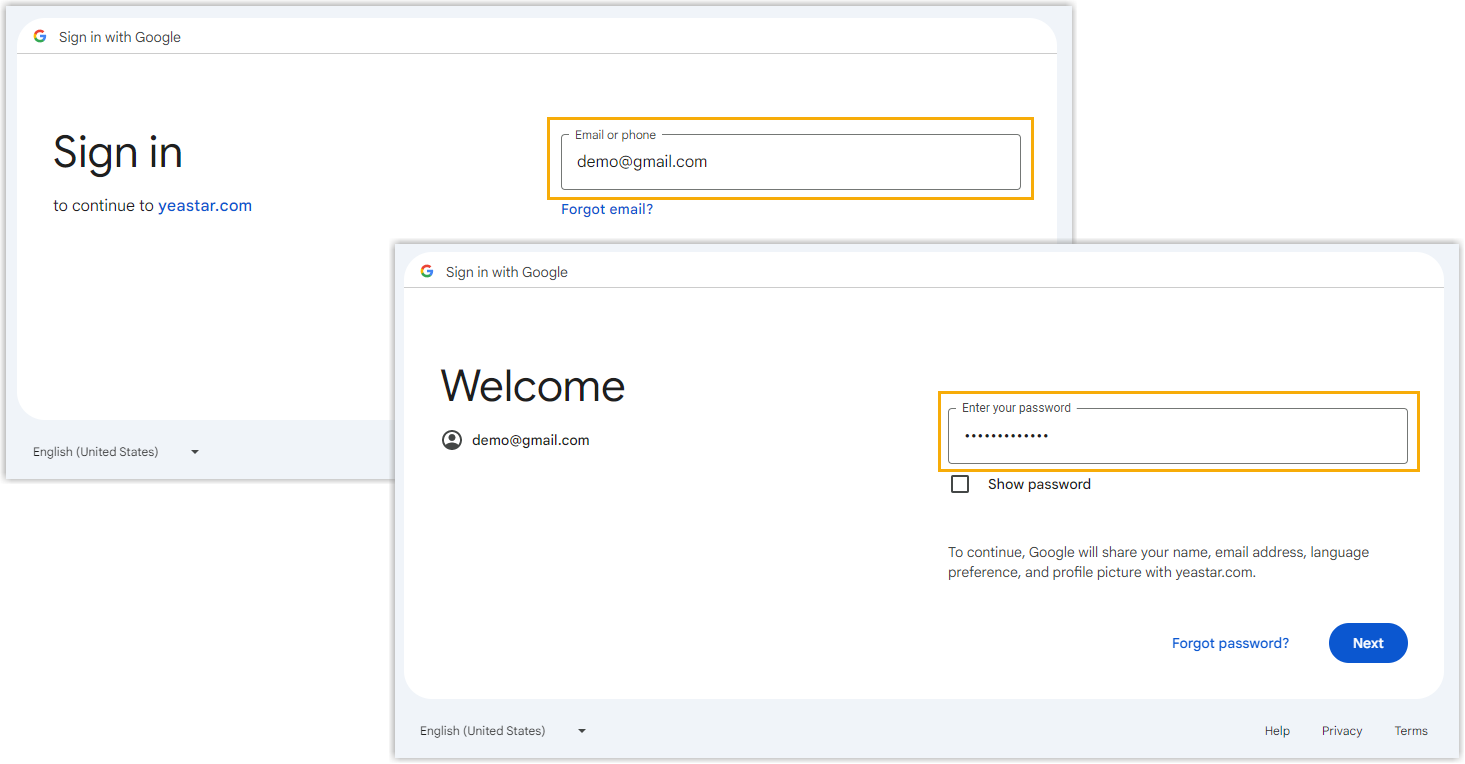
Task: Click the Google logo in the Welcome window
Action: (x=427, y=272)
